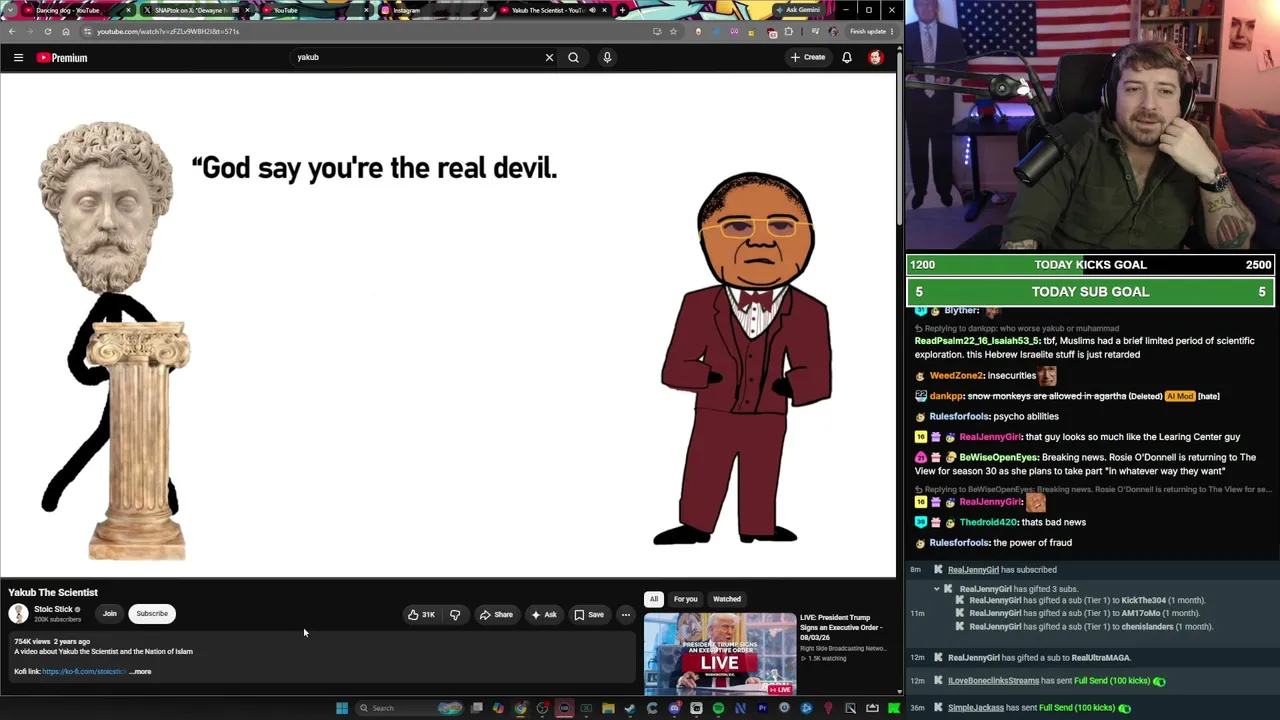This screenshot has height=720, width=1280.
Task: Click SimpleJackass in the activity feed
Action: (x=975, y=708)
